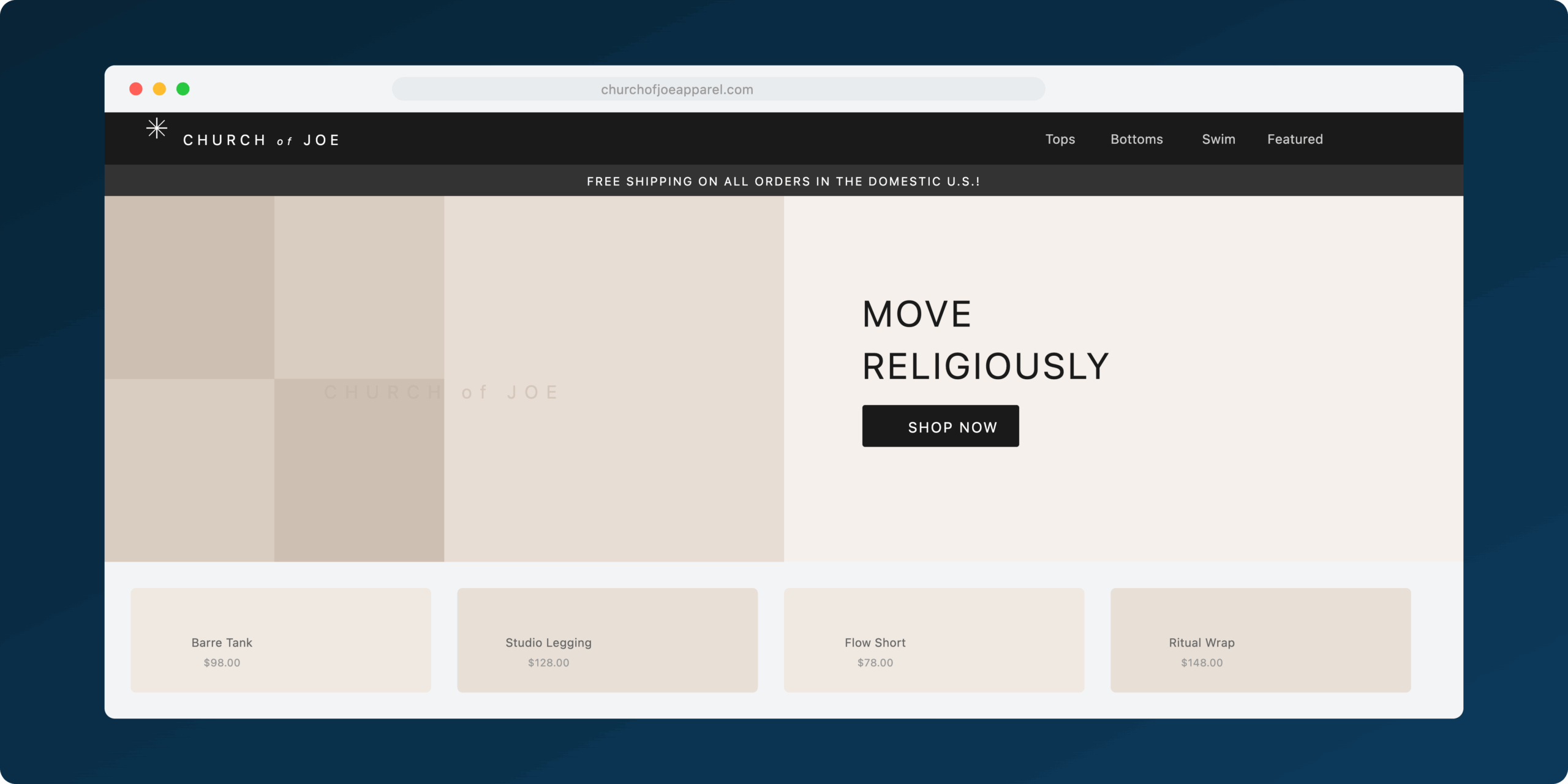Image resolution: width=1568 pixels, height=784 pixels.
Task: Select the Flow Short product card
Action: [933, 639]
